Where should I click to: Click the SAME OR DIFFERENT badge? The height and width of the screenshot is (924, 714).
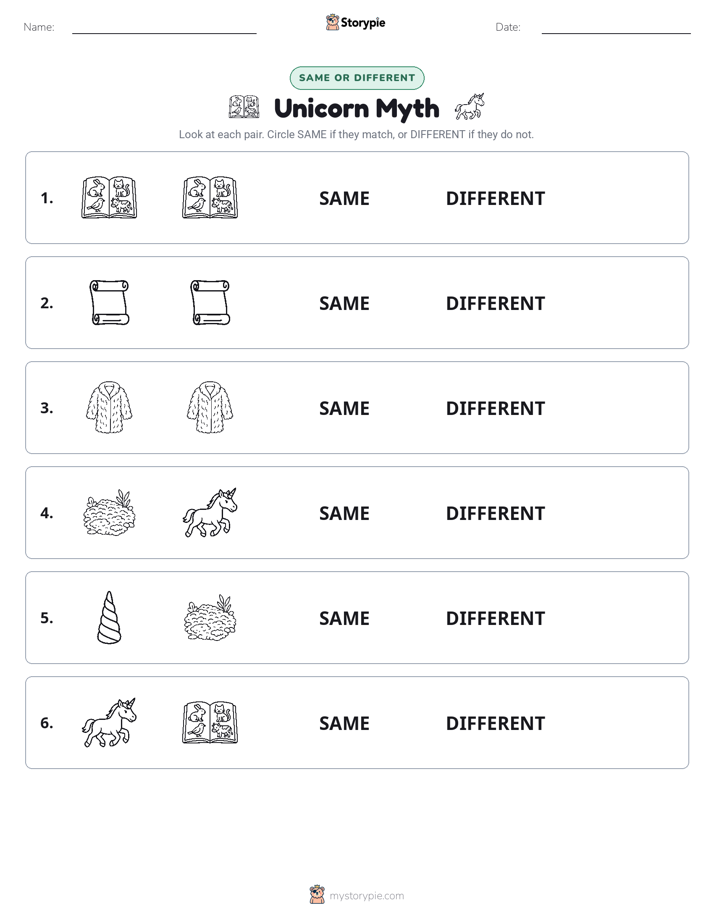pyautogui.click(x=357, y=78)
